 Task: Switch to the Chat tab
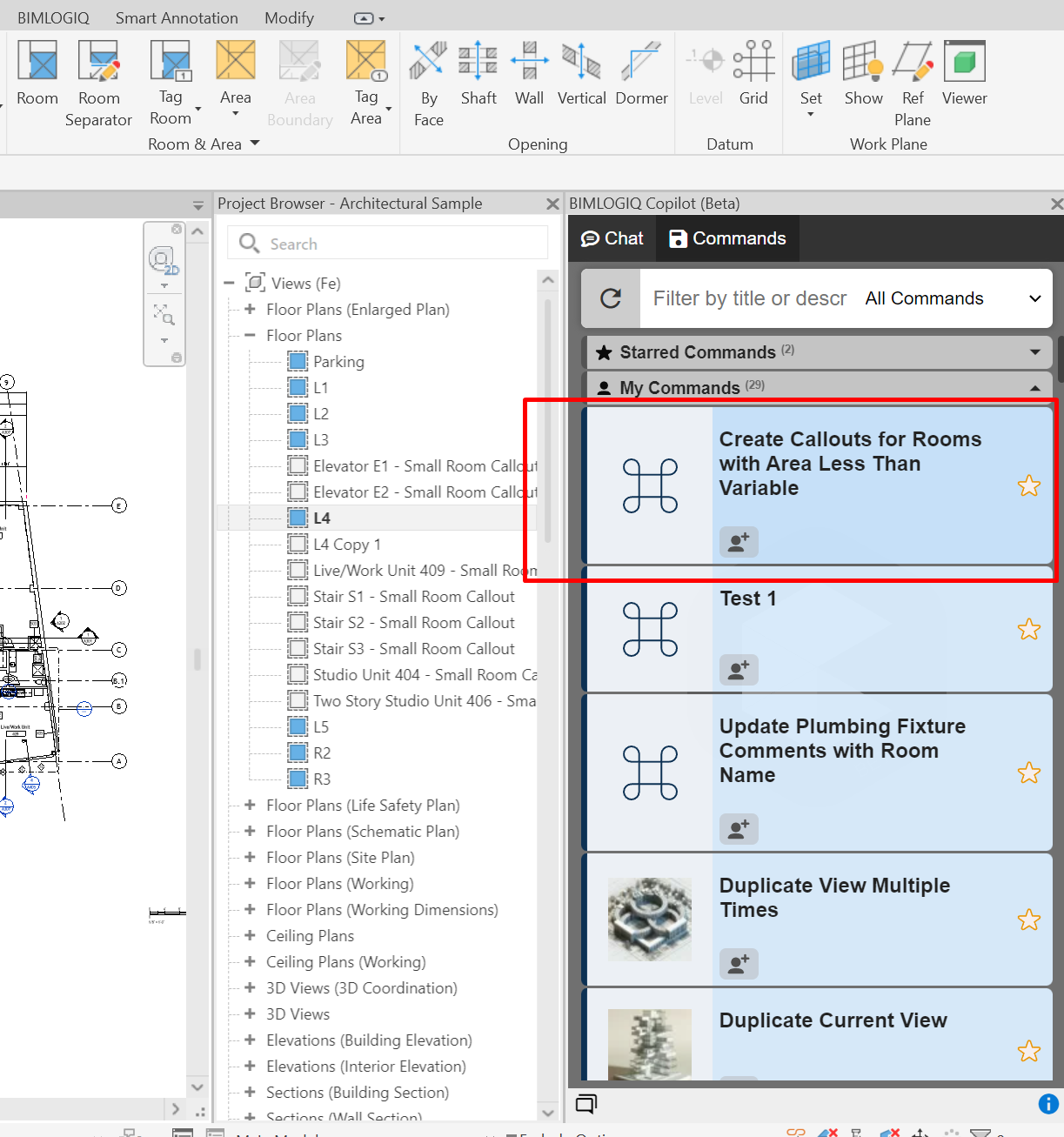[x=612, y=238]
